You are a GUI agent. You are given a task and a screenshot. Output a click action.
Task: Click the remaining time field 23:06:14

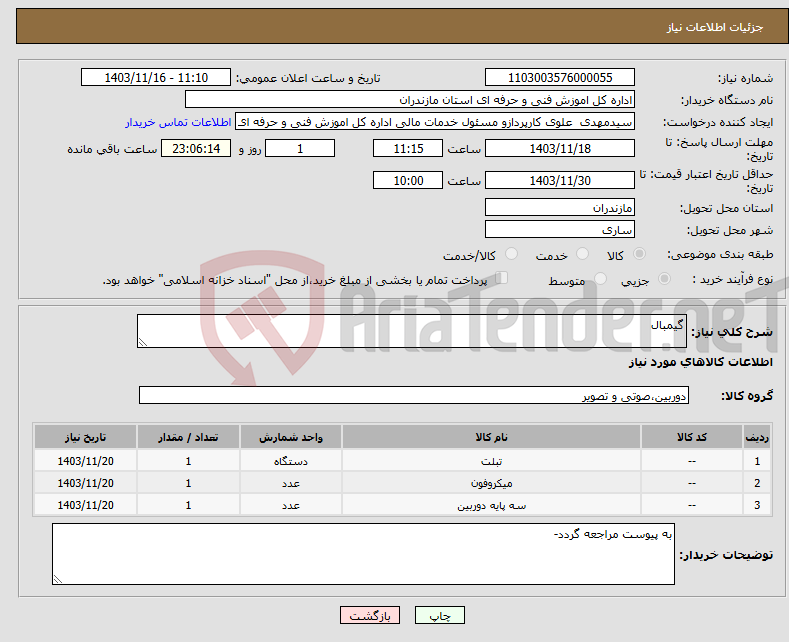click(196, 148)
